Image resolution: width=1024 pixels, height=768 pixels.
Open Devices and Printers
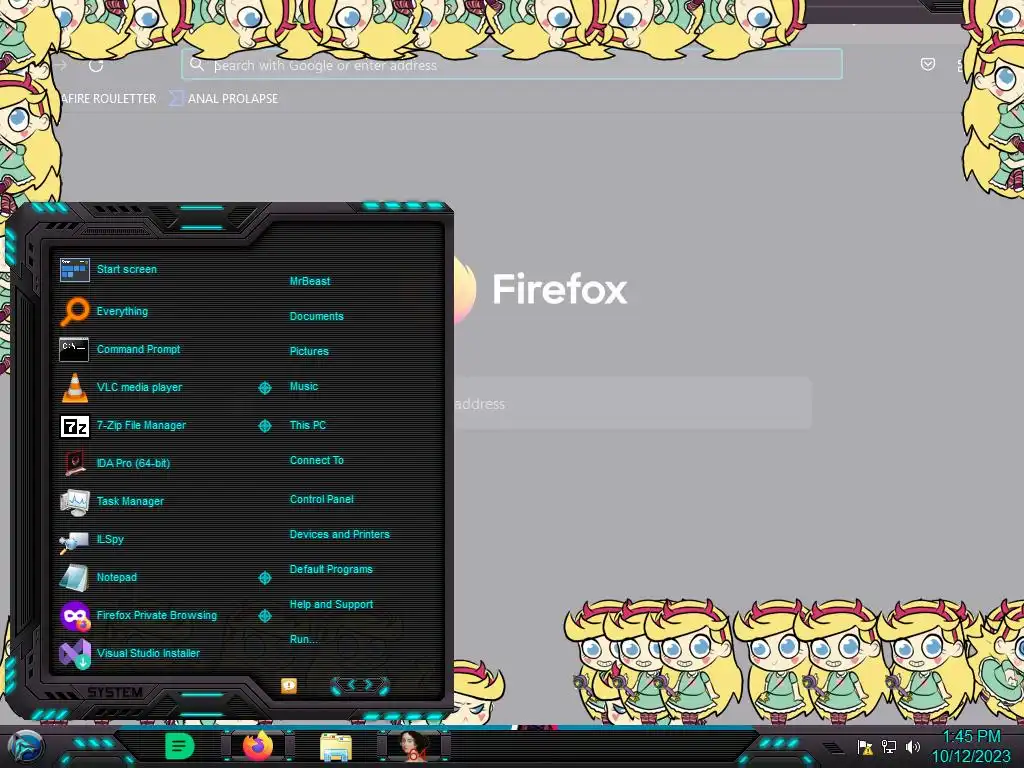[x=340, y=534]
